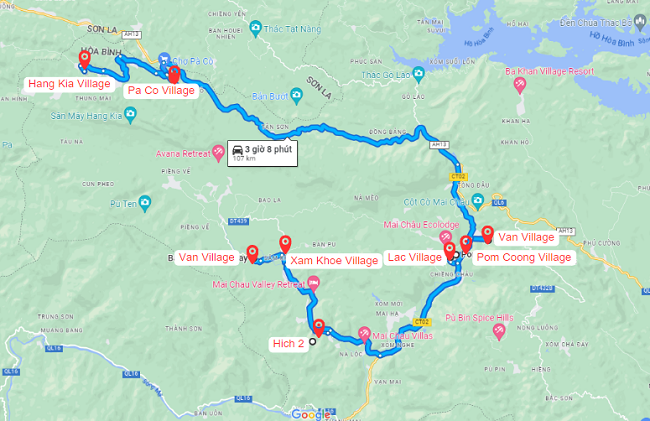Select the Lac Village label
Screen dimensions: 650x421
tap(415, 257)
